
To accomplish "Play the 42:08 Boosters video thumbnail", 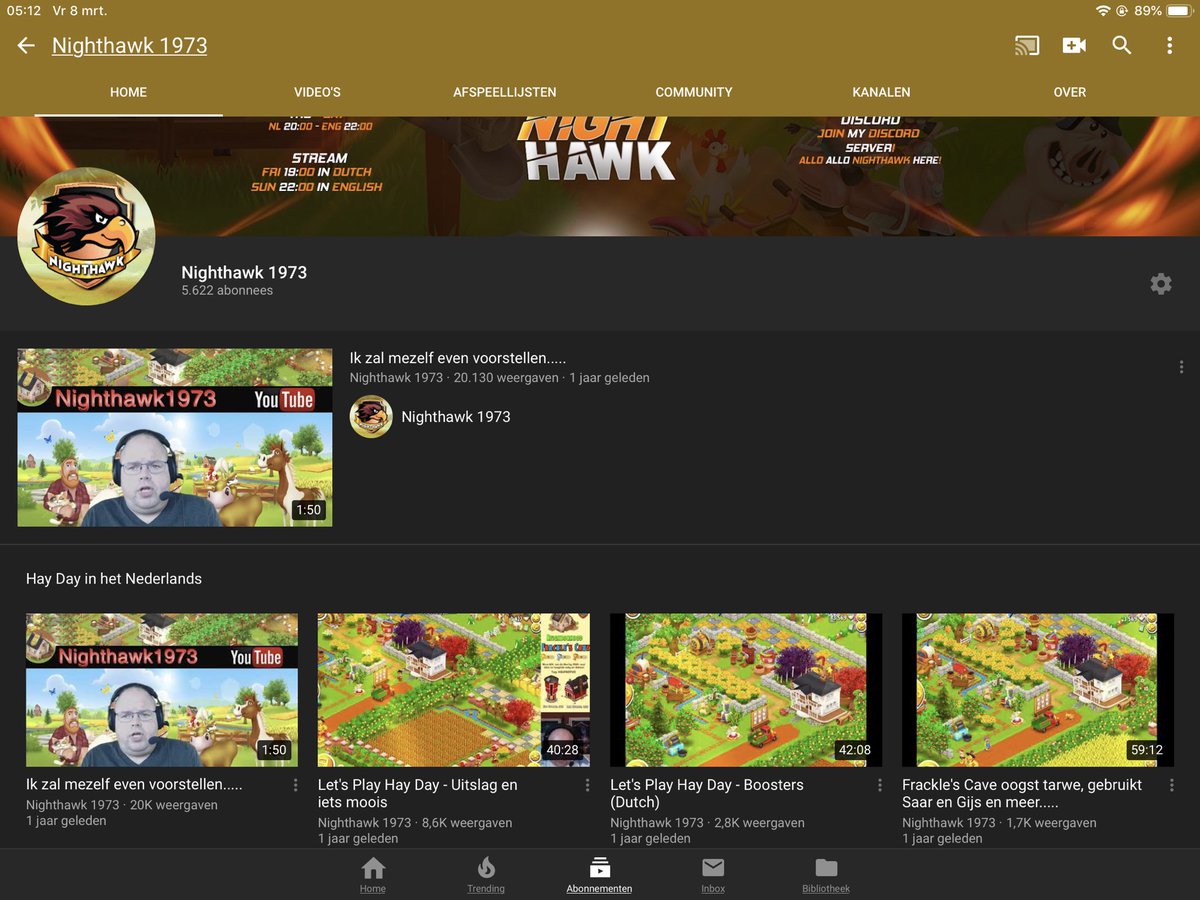I will pyautogui.click(x=746, y=690).
